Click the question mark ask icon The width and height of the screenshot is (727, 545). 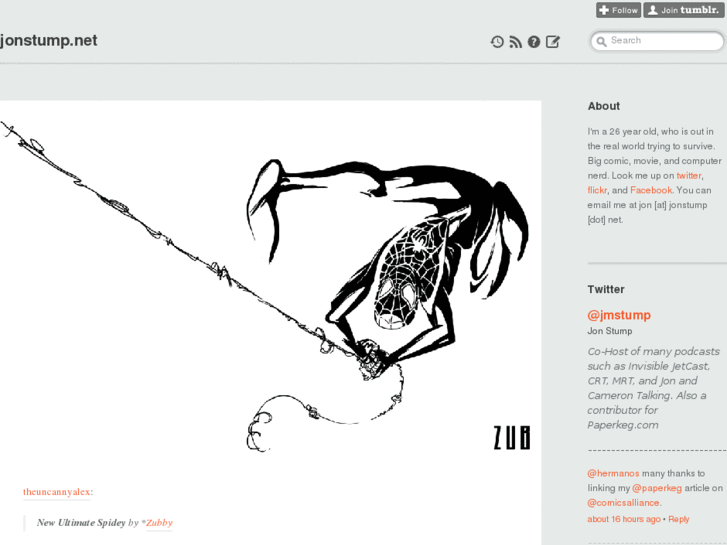[x=534, y=42]
